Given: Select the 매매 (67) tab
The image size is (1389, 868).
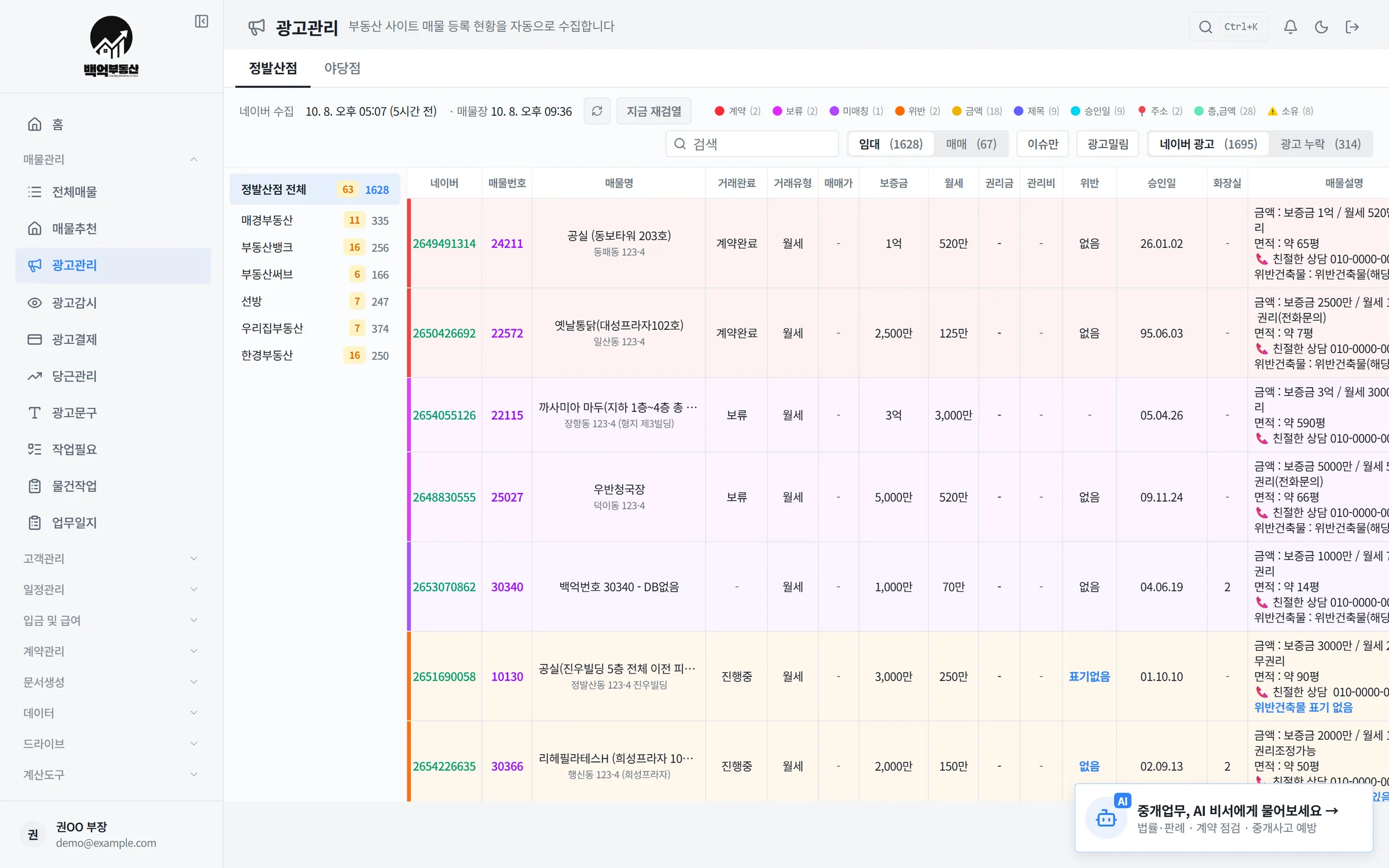Looking at the screenshot, I should pyautogui.click(x=971, y=144).
